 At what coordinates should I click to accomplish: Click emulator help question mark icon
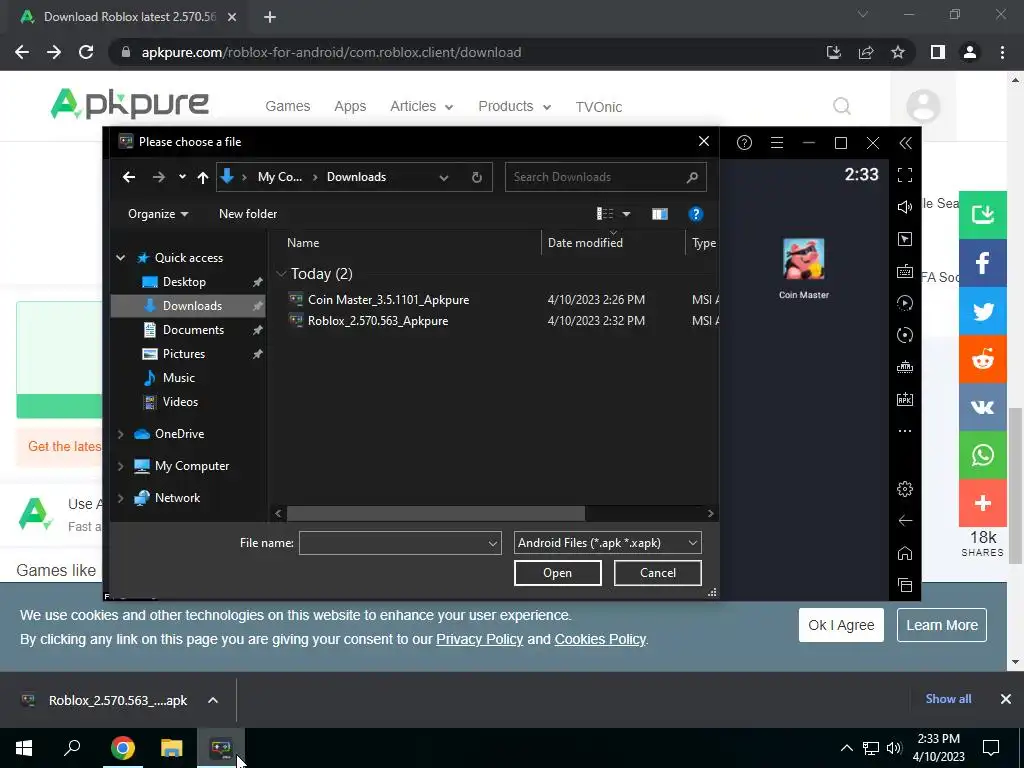744,142
